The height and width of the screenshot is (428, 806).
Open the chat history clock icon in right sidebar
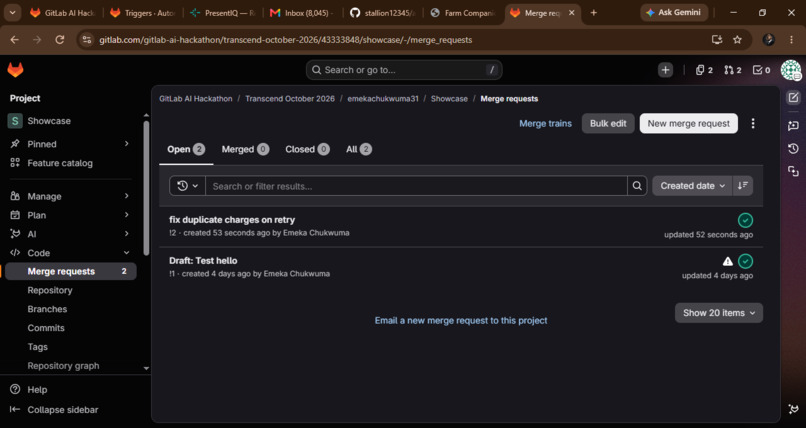click(793, 148)
